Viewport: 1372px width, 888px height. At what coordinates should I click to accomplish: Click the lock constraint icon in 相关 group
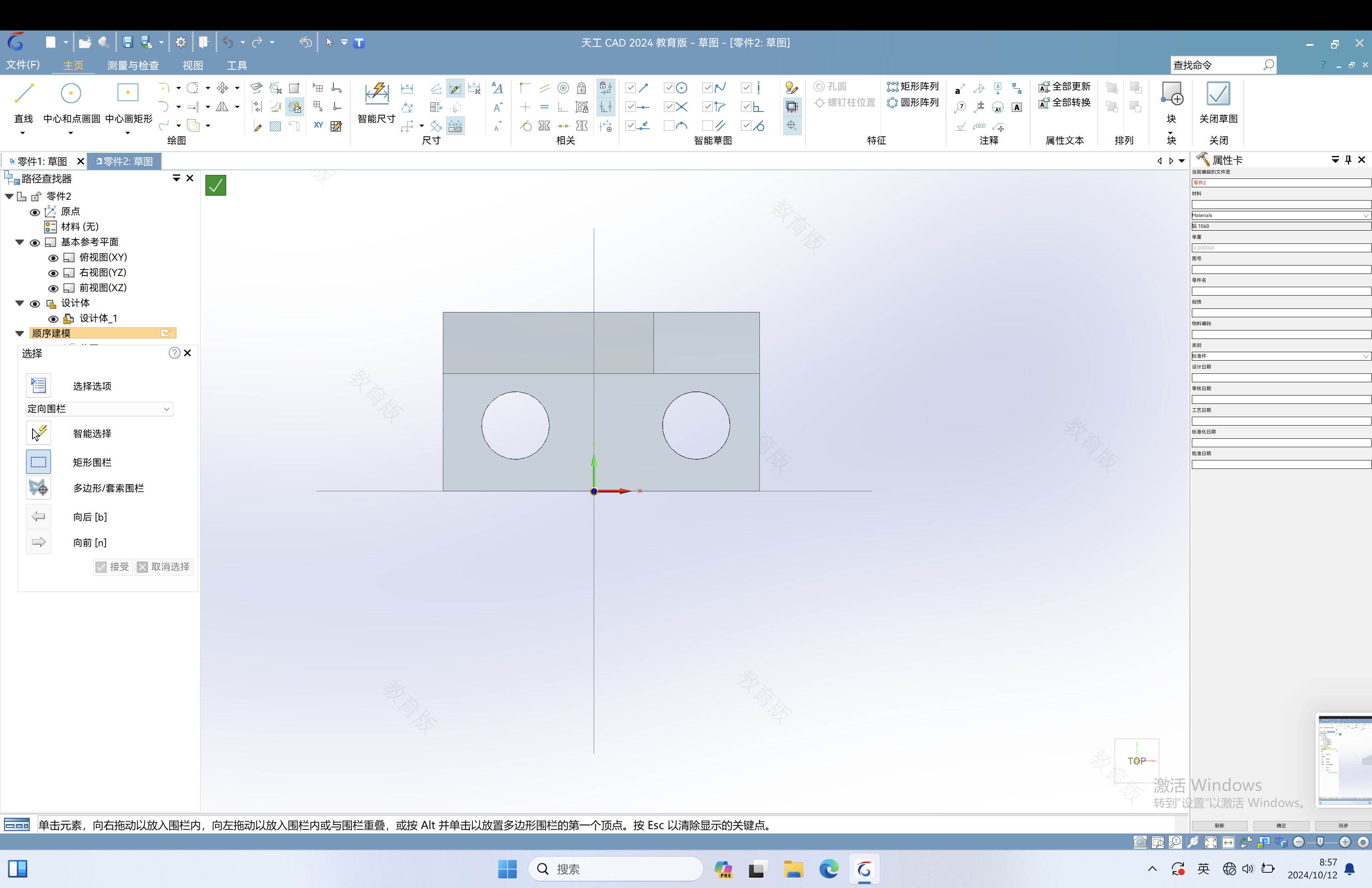(582, 87)
